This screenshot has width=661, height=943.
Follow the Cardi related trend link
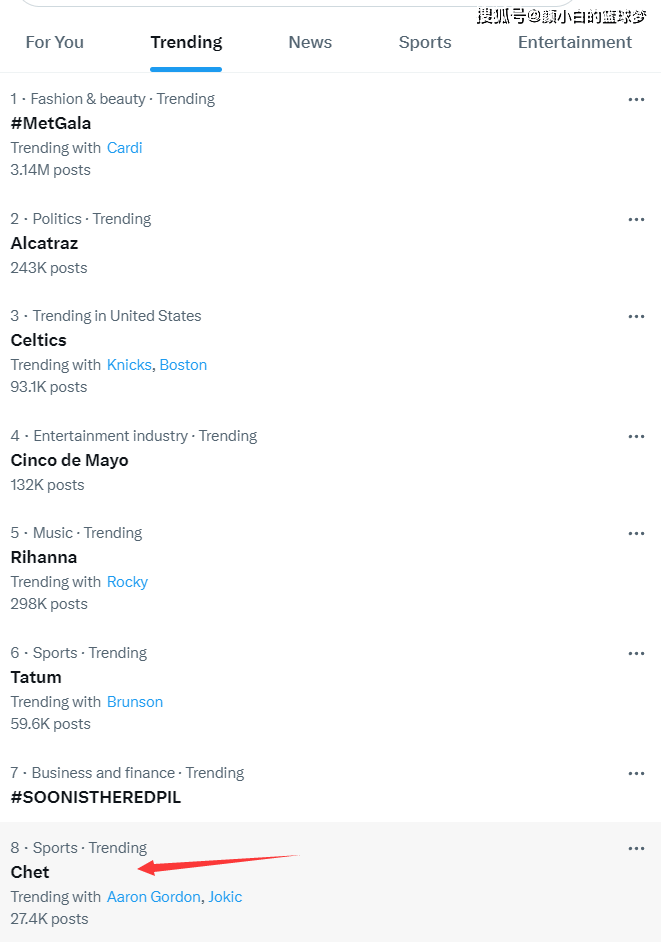click(x=125, y=148)
